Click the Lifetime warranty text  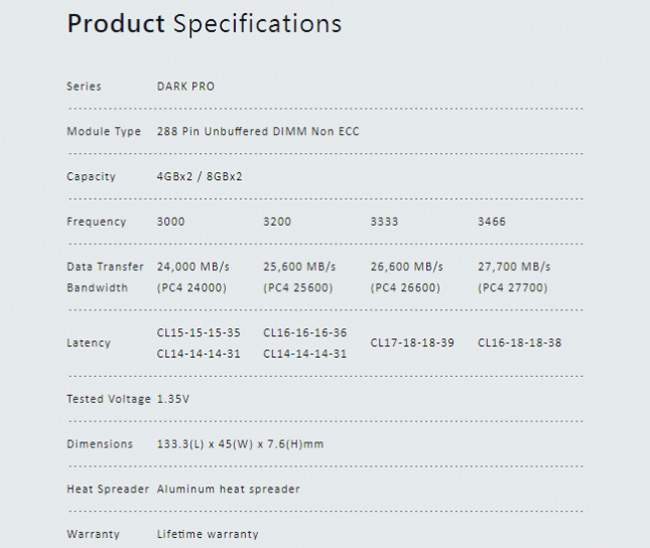(207, 534)
